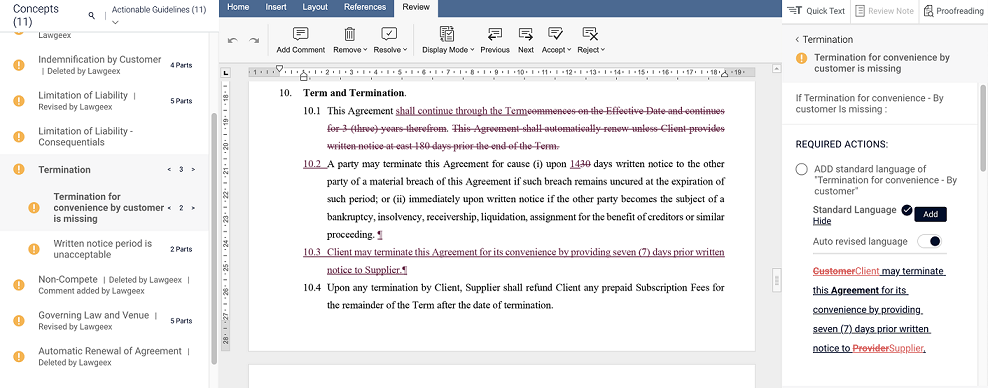Click previous arrow on Termination row
Screen dimensions: 988x388
tap(169, 169)
